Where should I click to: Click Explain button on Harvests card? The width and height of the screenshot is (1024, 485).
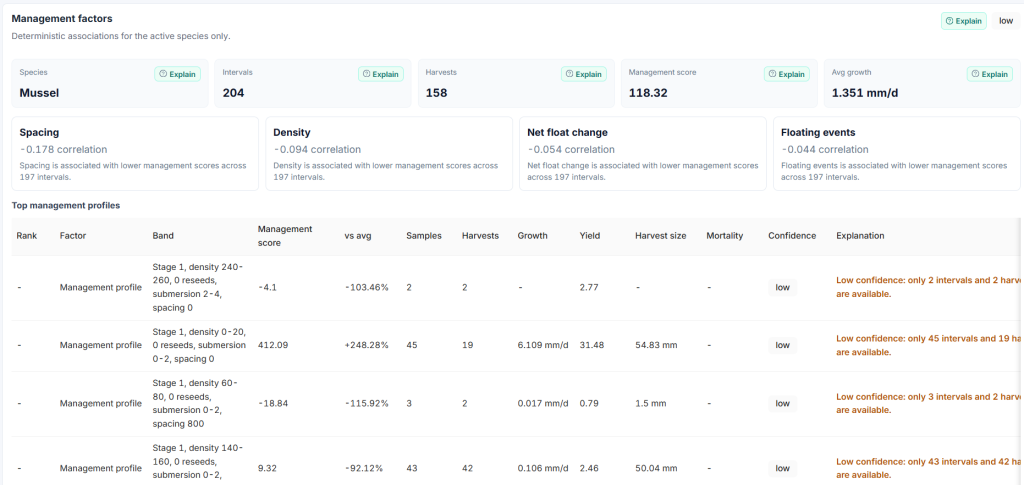pos(584,74)
